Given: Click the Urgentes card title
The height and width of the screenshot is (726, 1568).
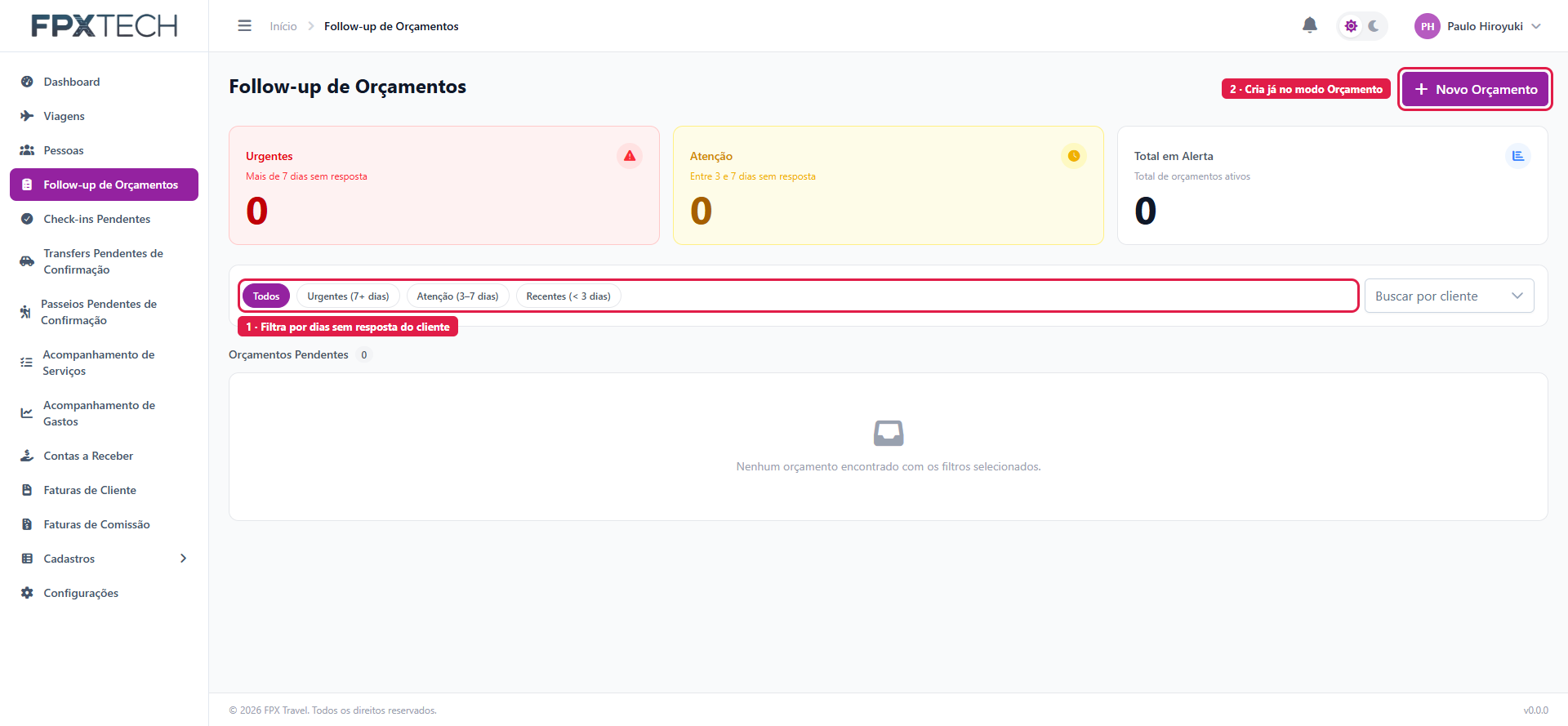Looking at the screenshot, I should [269, 156].
